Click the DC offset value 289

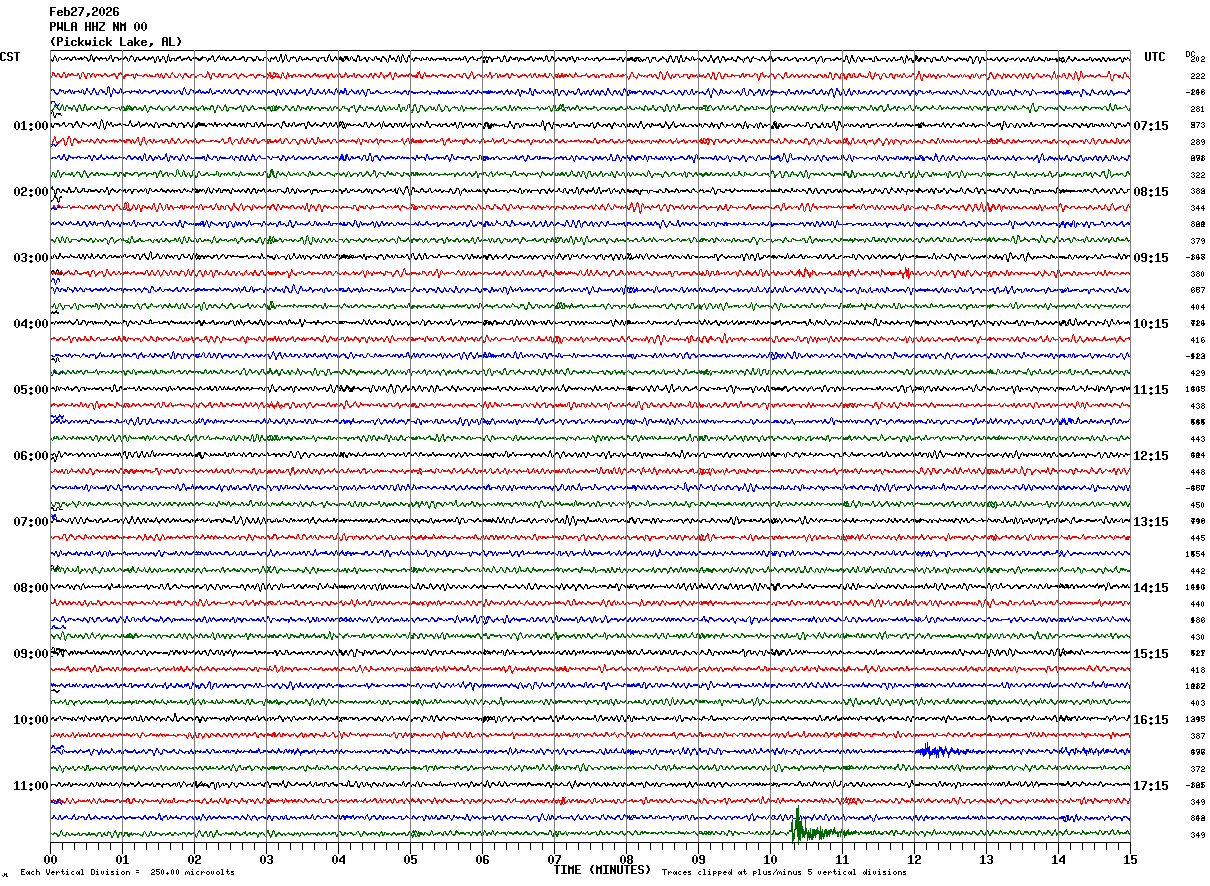1197,142
